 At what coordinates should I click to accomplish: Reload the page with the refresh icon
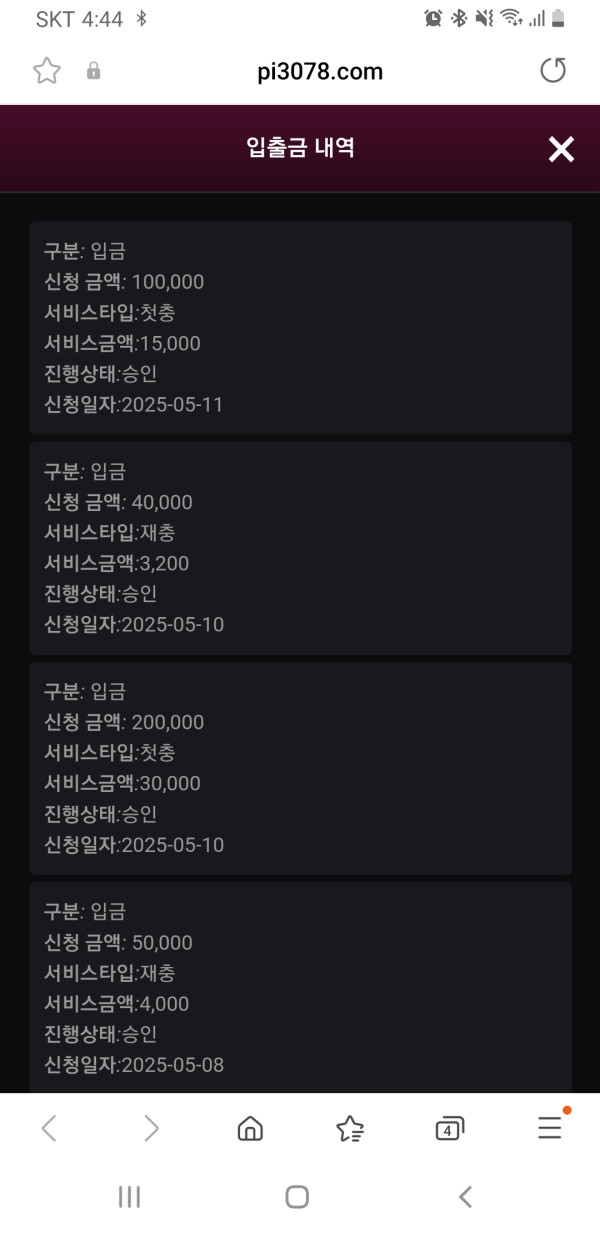(552, 70)
